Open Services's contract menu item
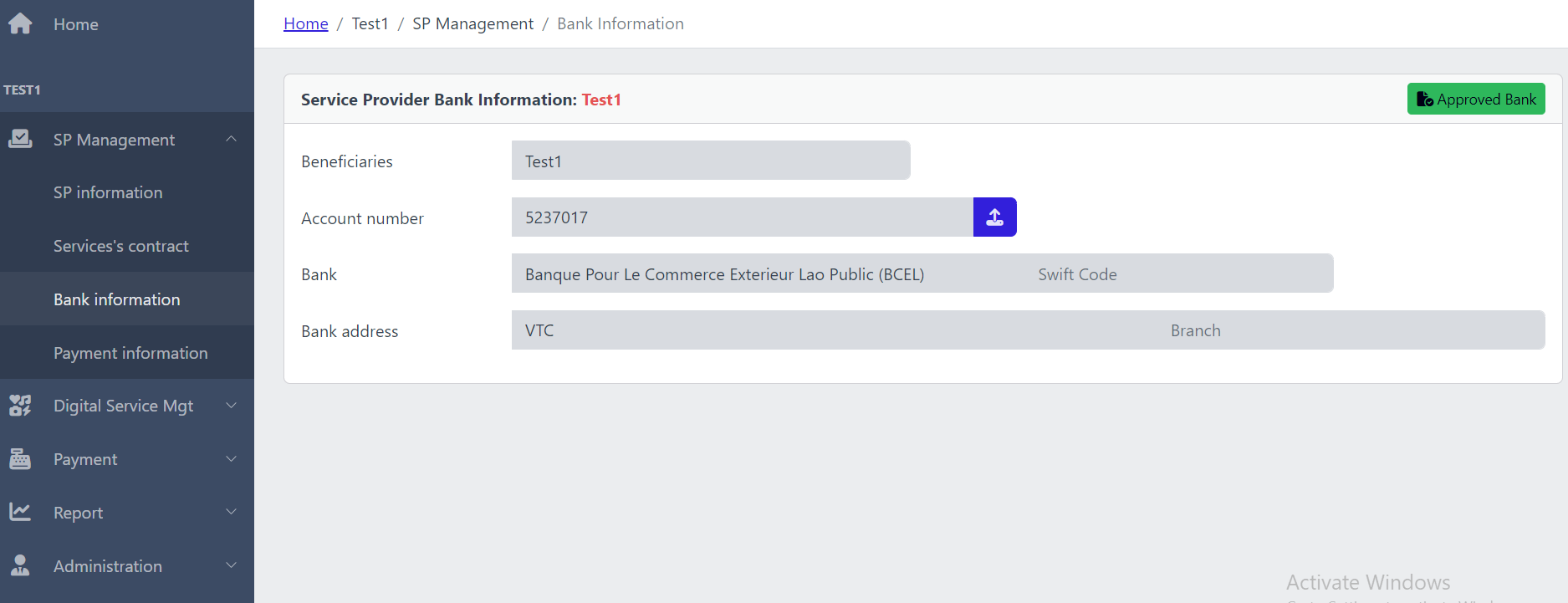This screenshot has width=1568, height=603. 121,246
